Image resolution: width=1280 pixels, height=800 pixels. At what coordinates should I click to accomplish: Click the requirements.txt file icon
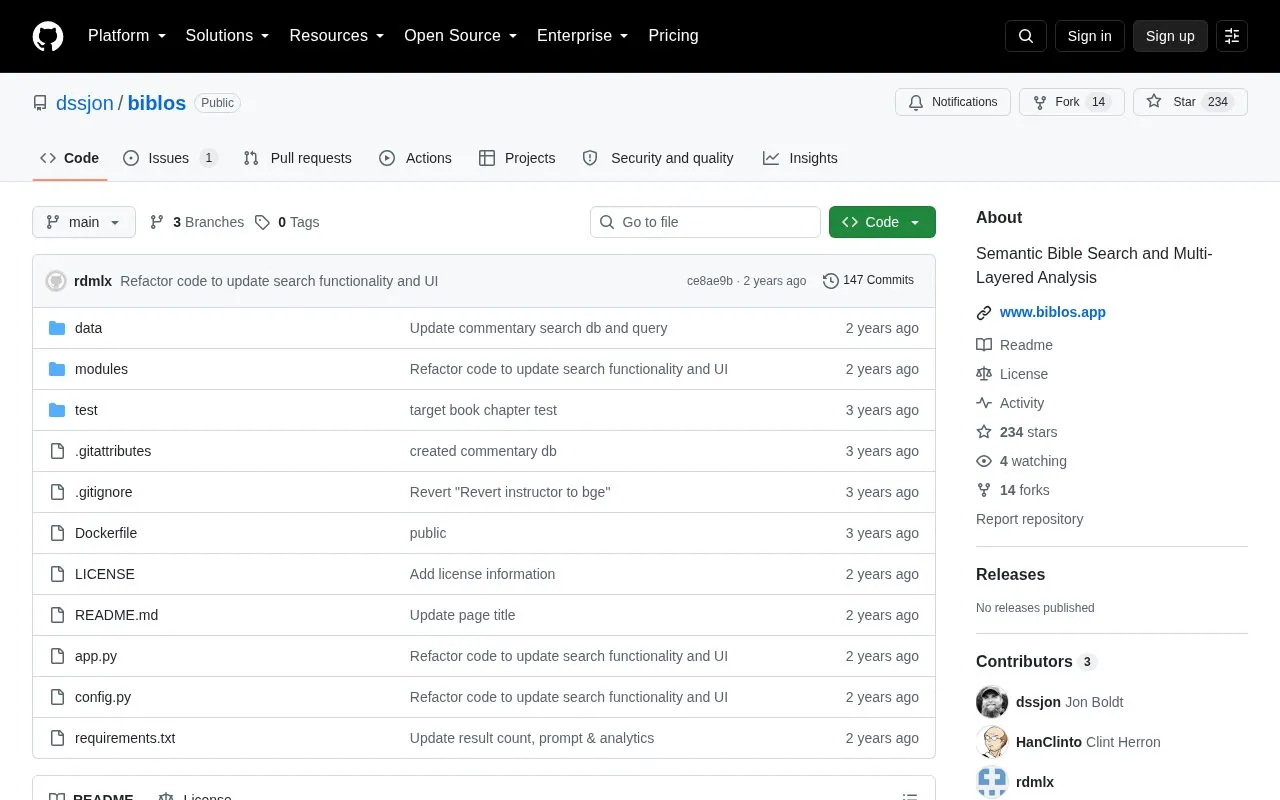tap(57, 738)
